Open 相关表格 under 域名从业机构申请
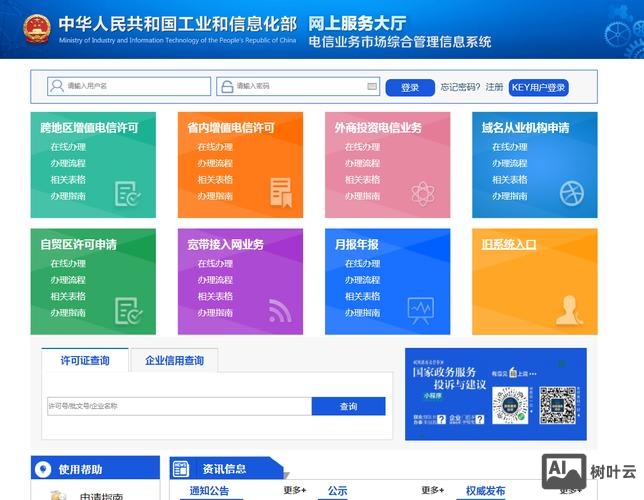Viewport: 644px width, 500px height. pos(510,180)
